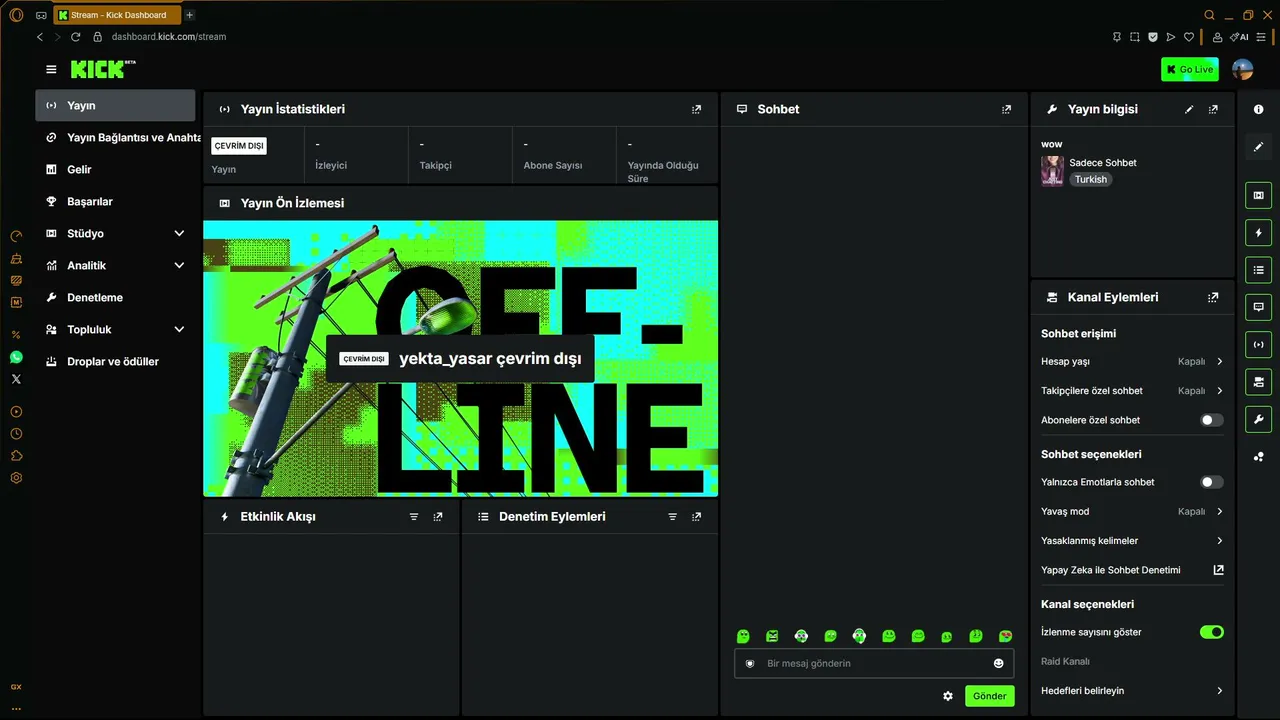
Task: Open Yapay Zeka ile Sohbet Denetimi external link
Action: click(x=1218, y=570)
